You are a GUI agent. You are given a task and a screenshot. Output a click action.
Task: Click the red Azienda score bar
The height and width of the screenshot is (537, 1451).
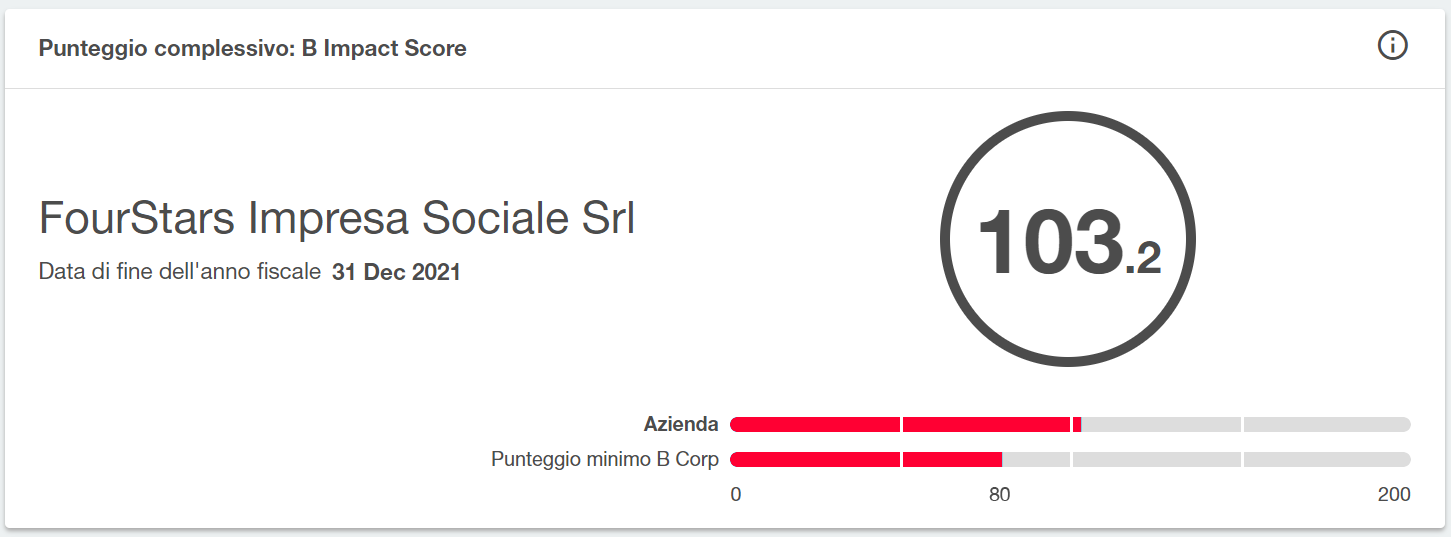(x=906, y=424)
